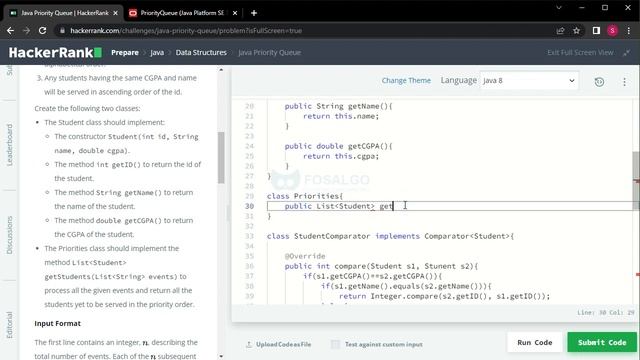Click 'class StudentComparator implements' line
This screenshot has width=640, height=360.
391,236
